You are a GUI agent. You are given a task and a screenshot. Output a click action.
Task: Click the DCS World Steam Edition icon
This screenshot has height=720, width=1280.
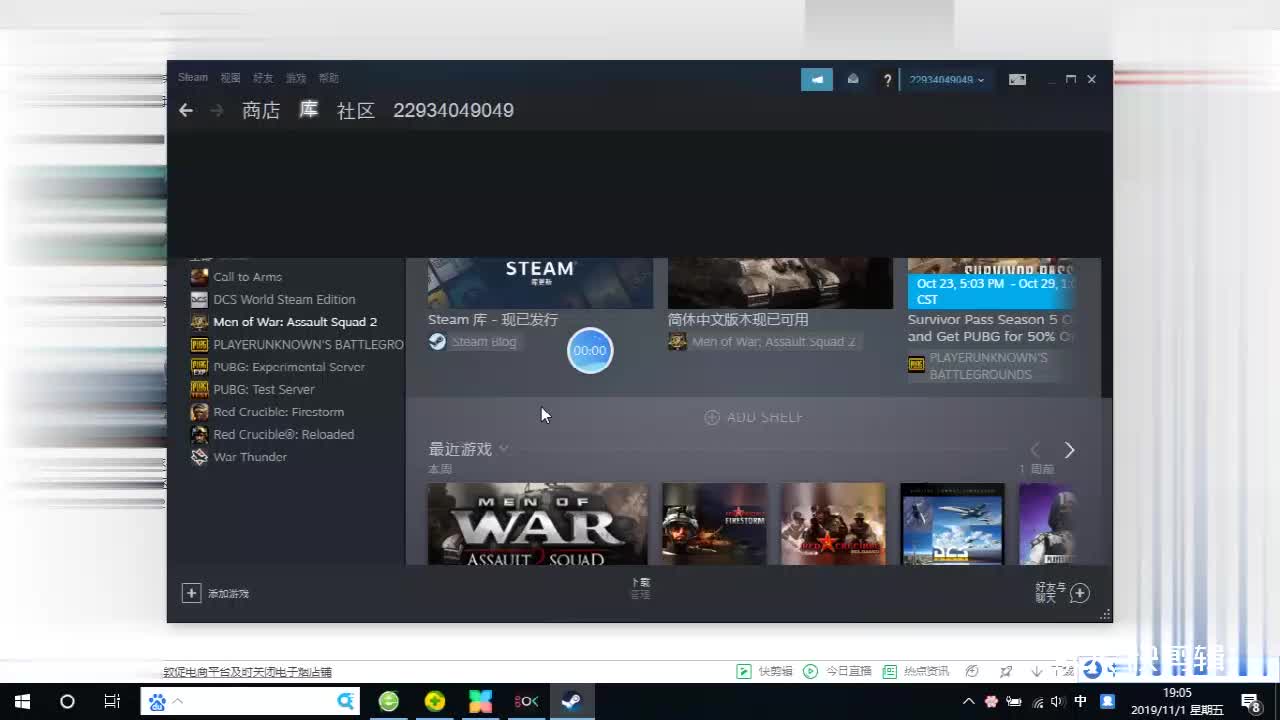pos(199,299)
